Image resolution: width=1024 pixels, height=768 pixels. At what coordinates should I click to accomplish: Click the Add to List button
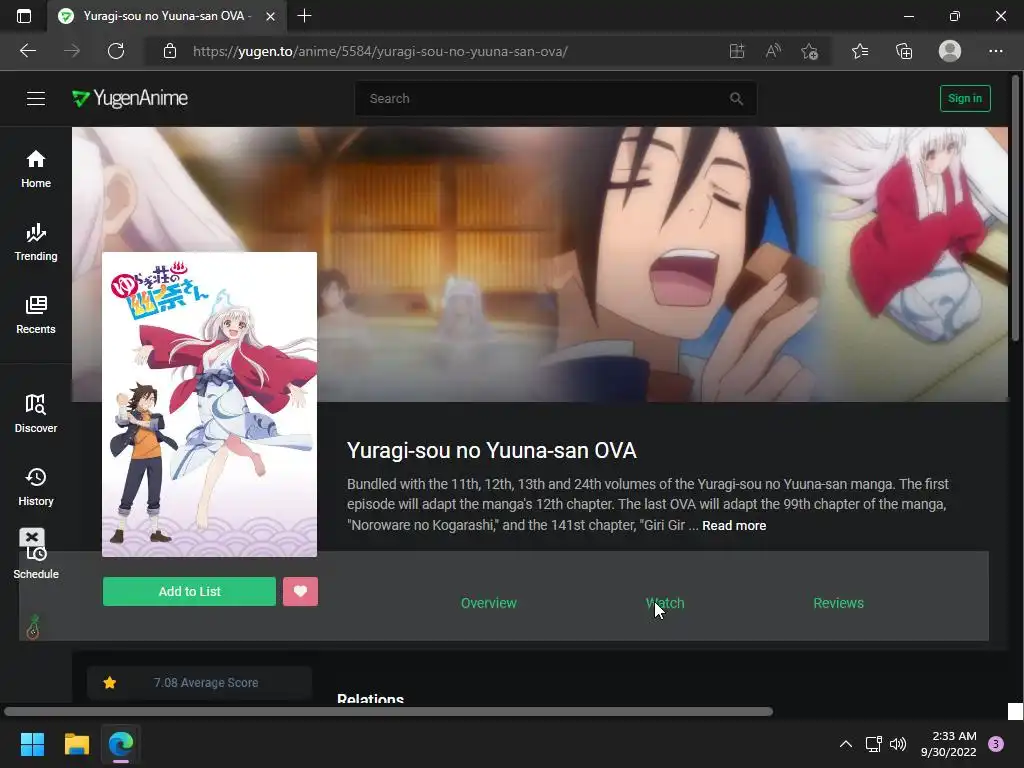pyautogui.click(x=189, y=591)
